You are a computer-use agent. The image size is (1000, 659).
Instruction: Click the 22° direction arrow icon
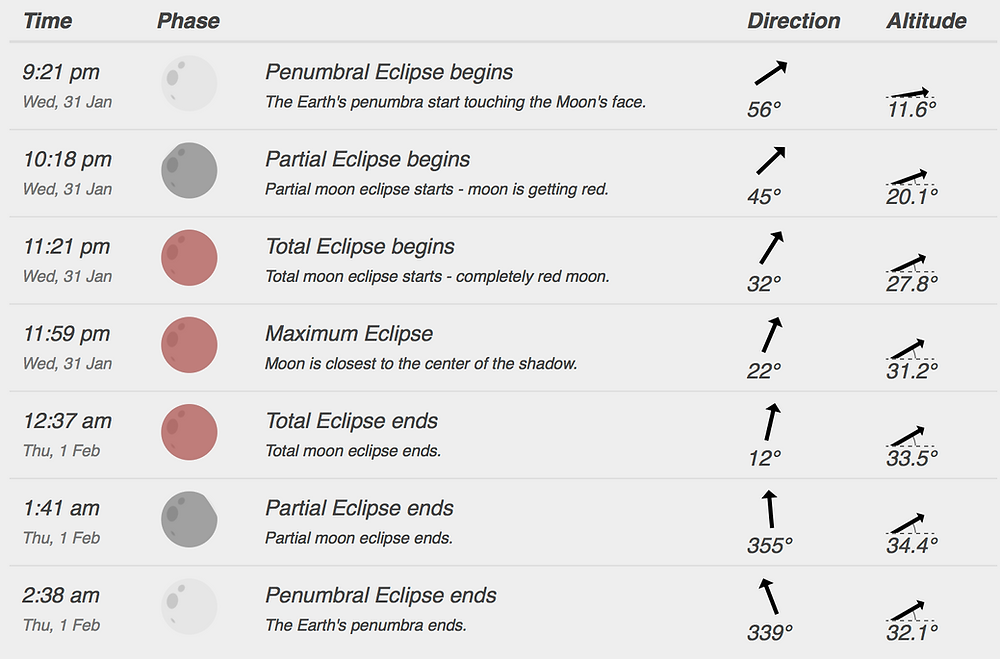(x=771, y=335)
